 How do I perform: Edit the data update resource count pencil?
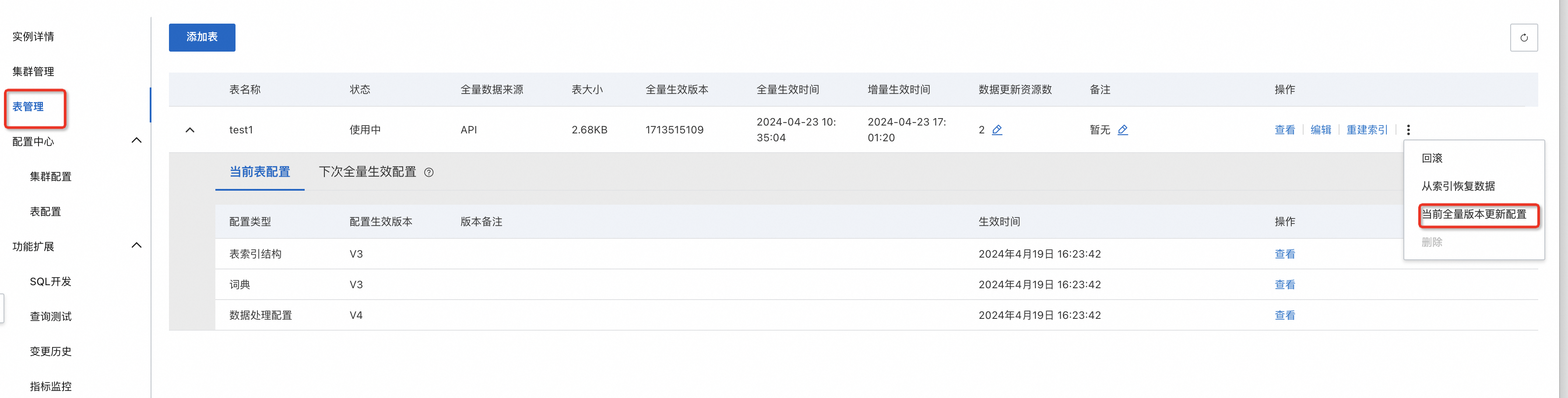[997, 129]
